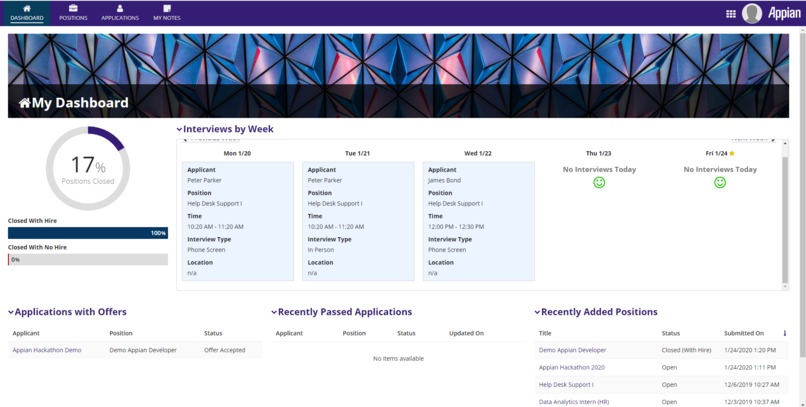
Task: Click the Closed (With Hire) status cell
Action: point(686,350)
